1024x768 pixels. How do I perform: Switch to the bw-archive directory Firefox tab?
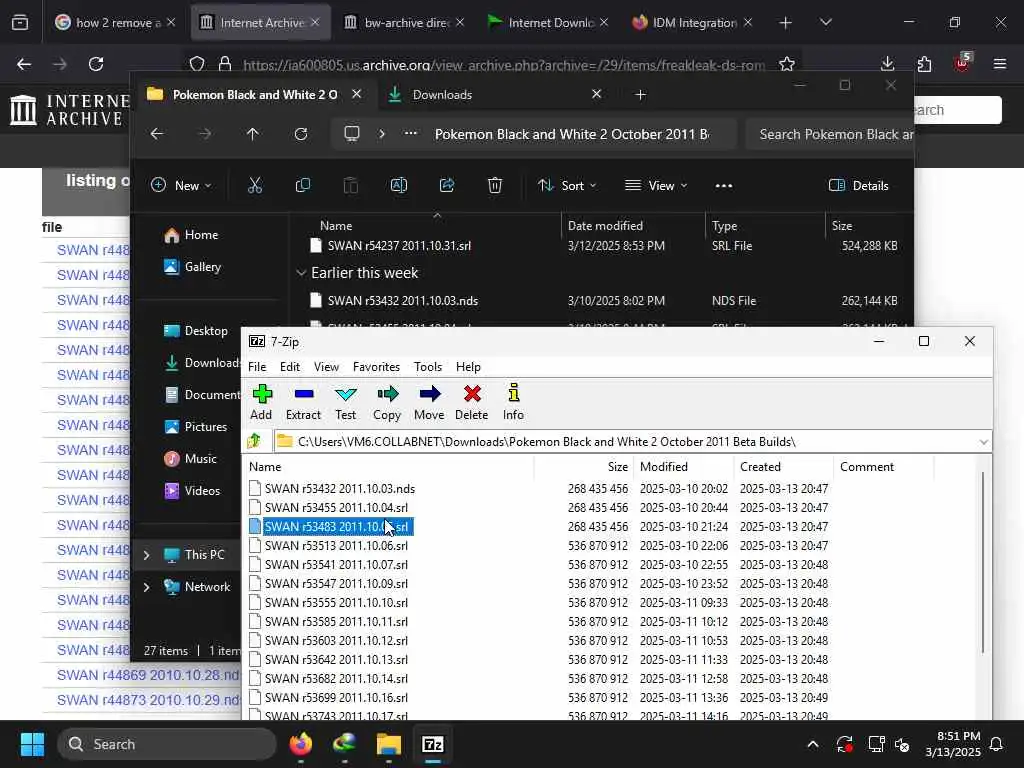405,22
